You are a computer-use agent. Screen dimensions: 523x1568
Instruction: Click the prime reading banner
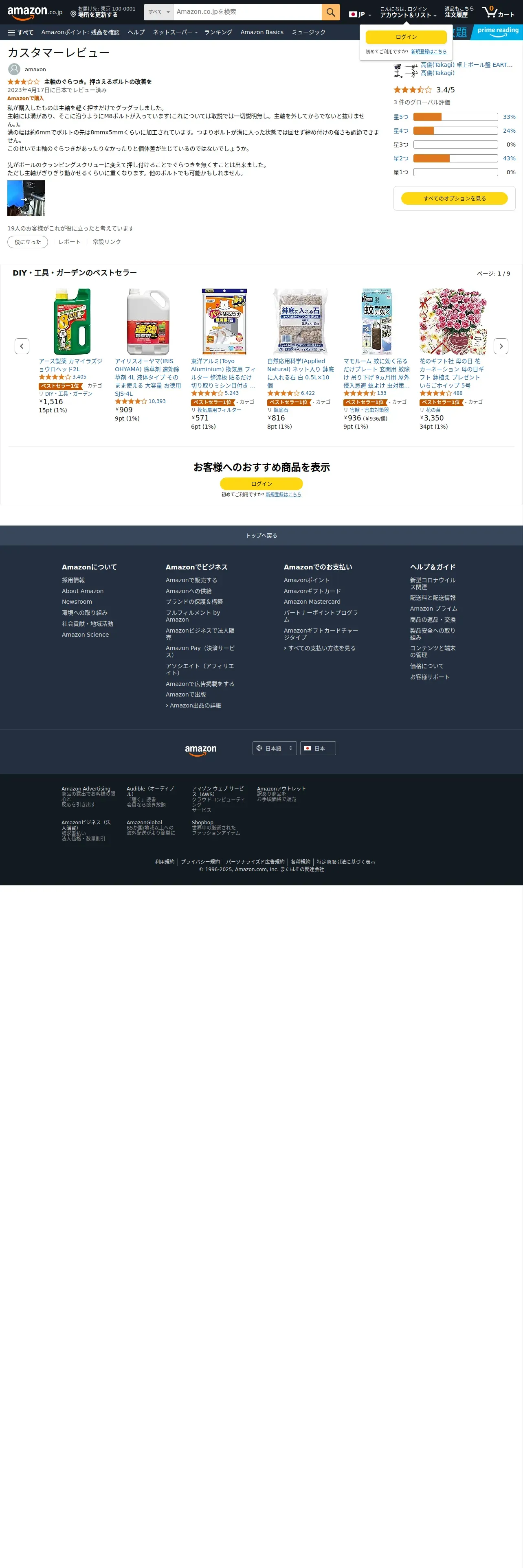point(497,32)
